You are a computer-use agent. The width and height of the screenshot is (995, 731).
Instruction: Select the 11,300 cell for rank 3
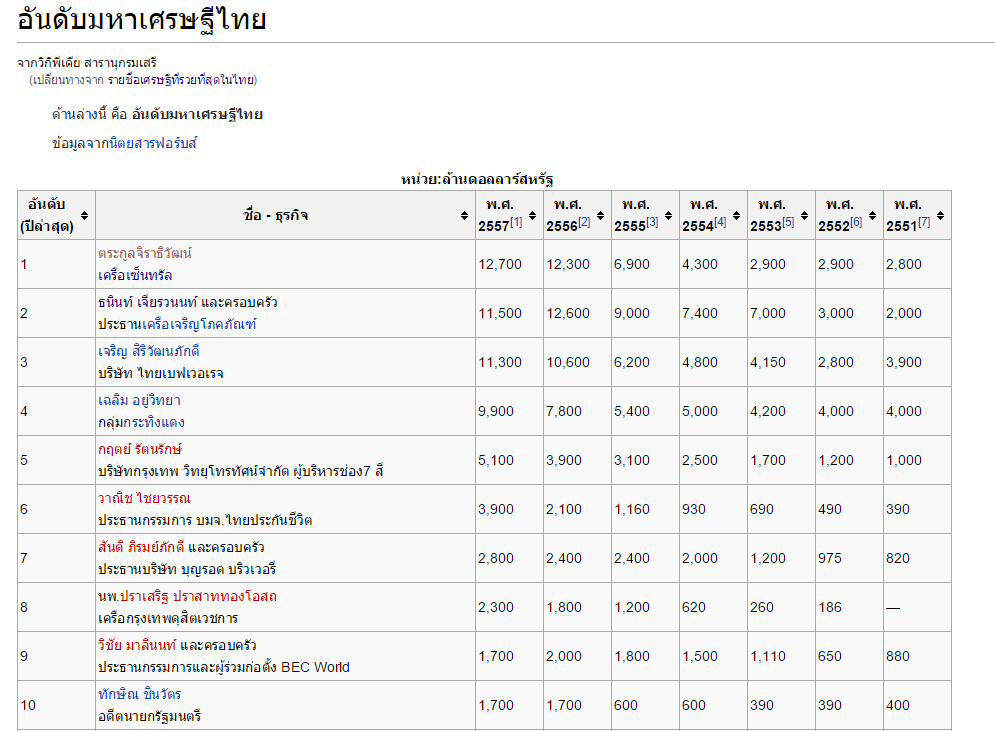point(509,362)
